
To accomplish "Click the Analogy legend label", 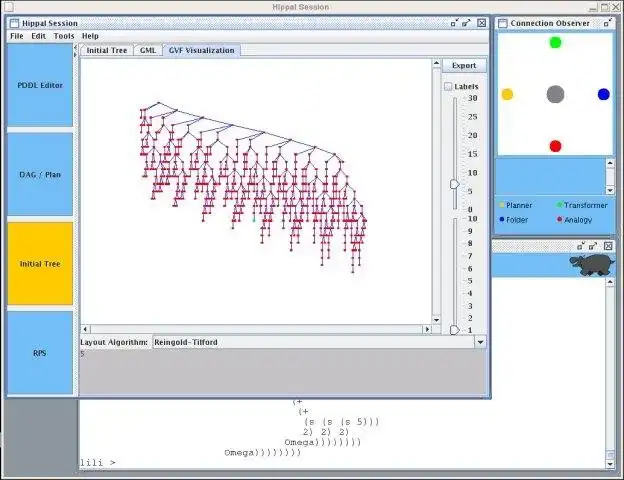I will pos(578,220).
